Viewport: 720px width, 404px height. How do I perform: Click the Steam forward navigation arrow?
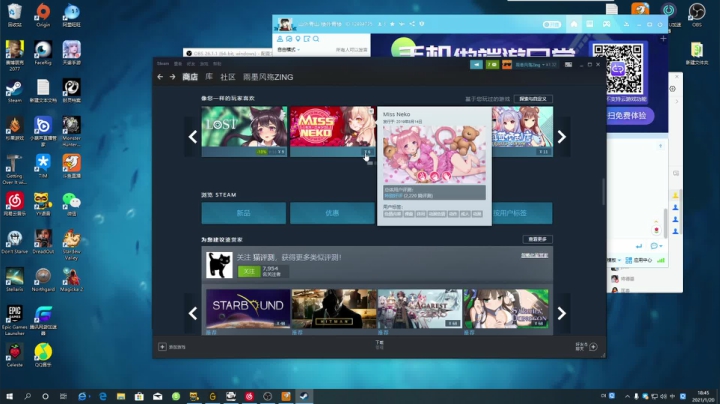172,77
